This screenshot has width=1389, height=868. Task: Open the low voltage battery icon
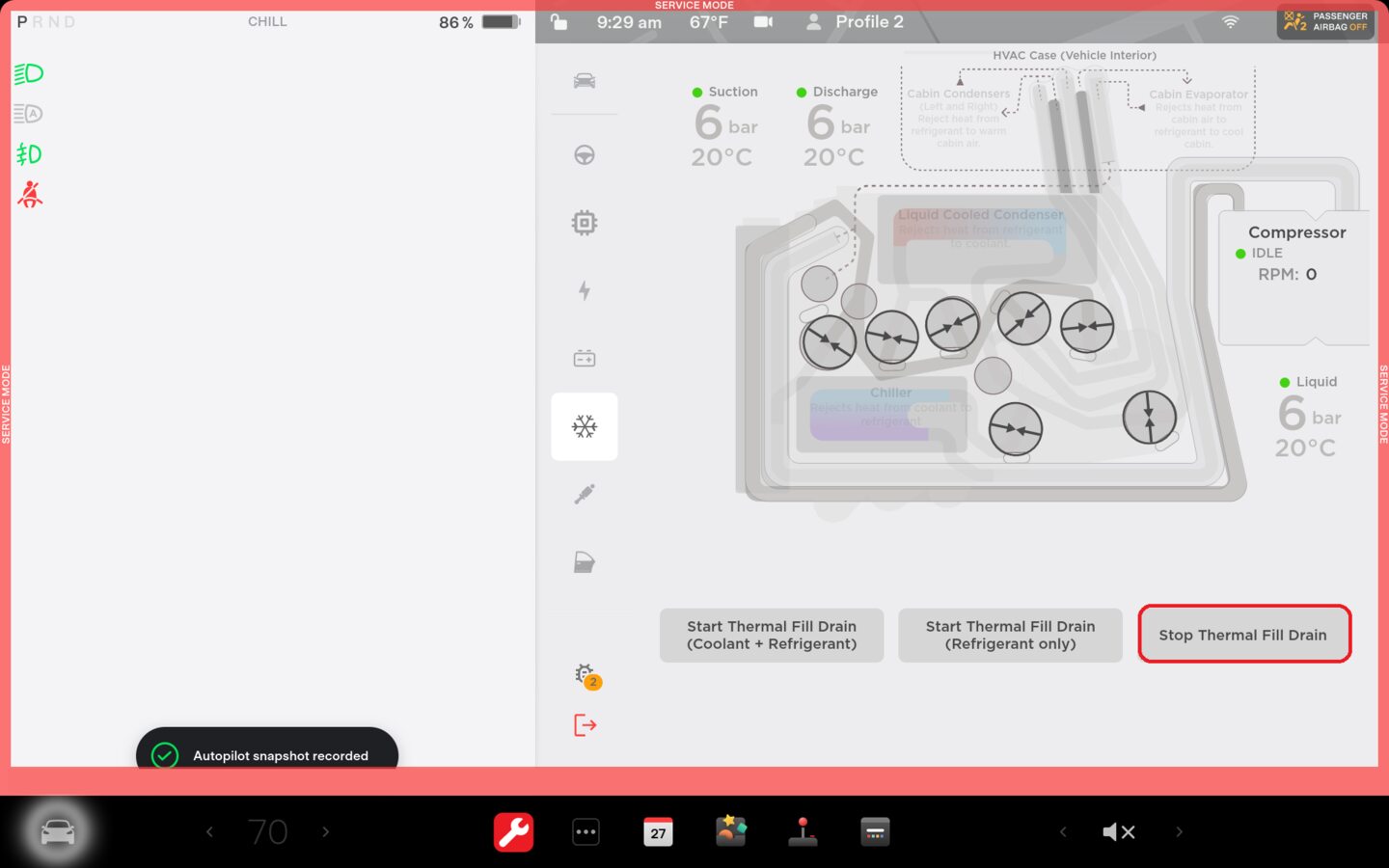pyautogui.click(x=584, y=359)
